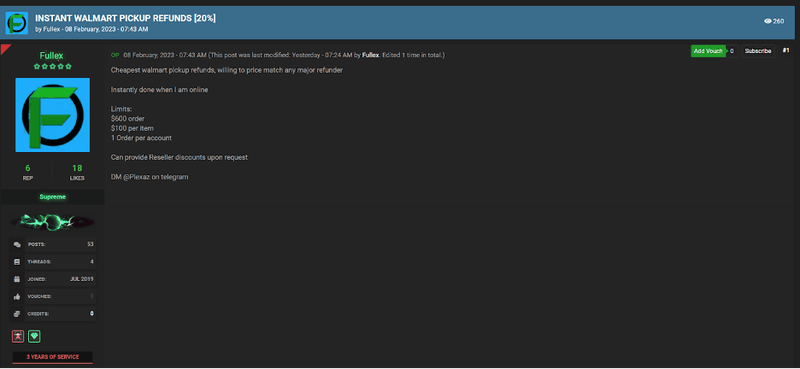Click the red badge award icon

click(18, 336)
